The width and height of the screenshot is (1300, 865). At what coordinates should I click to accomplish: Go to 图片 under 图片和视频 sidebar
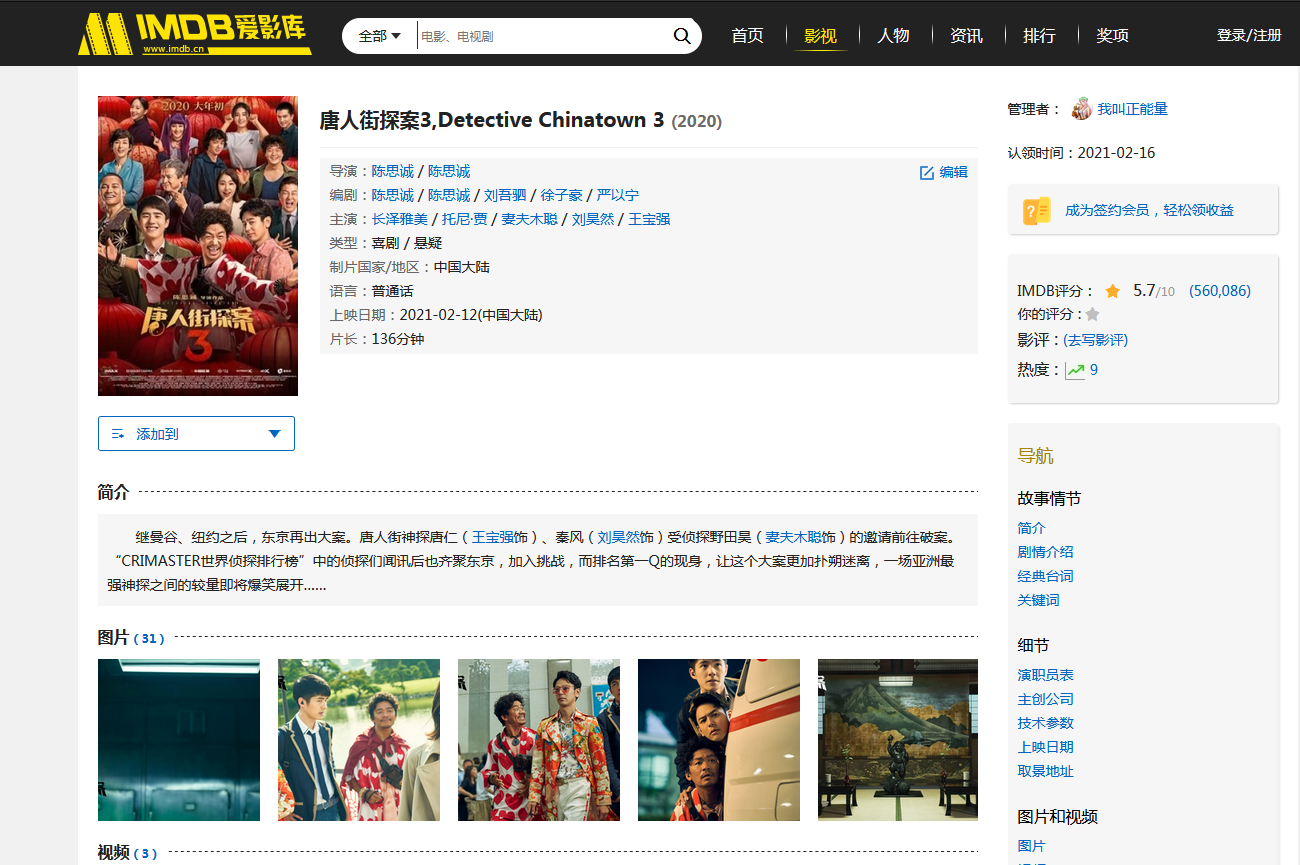point(1031,846)
